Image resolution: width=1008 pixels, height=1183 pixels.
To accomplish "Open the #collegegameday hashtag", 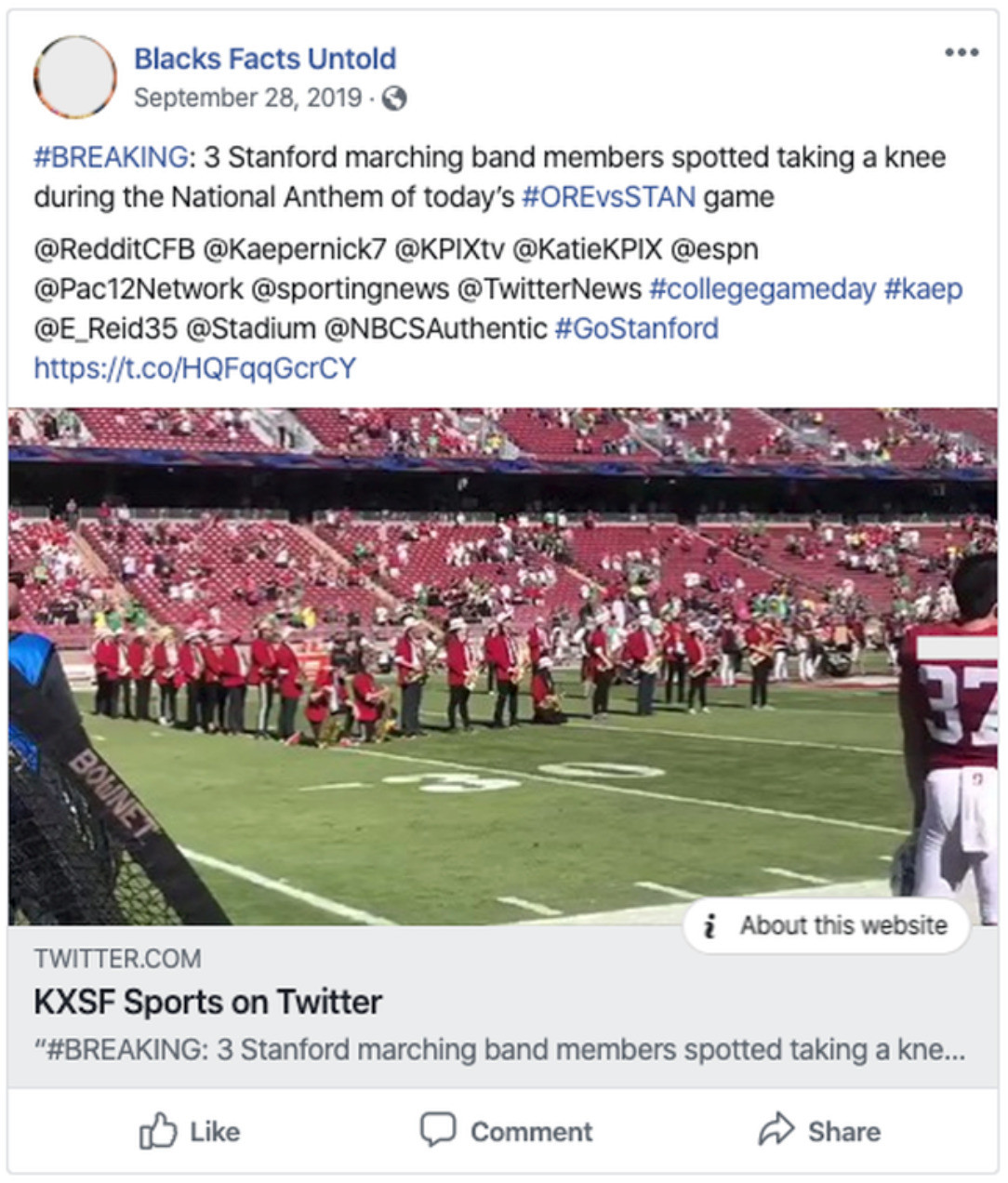I will [x=762, y=289].
